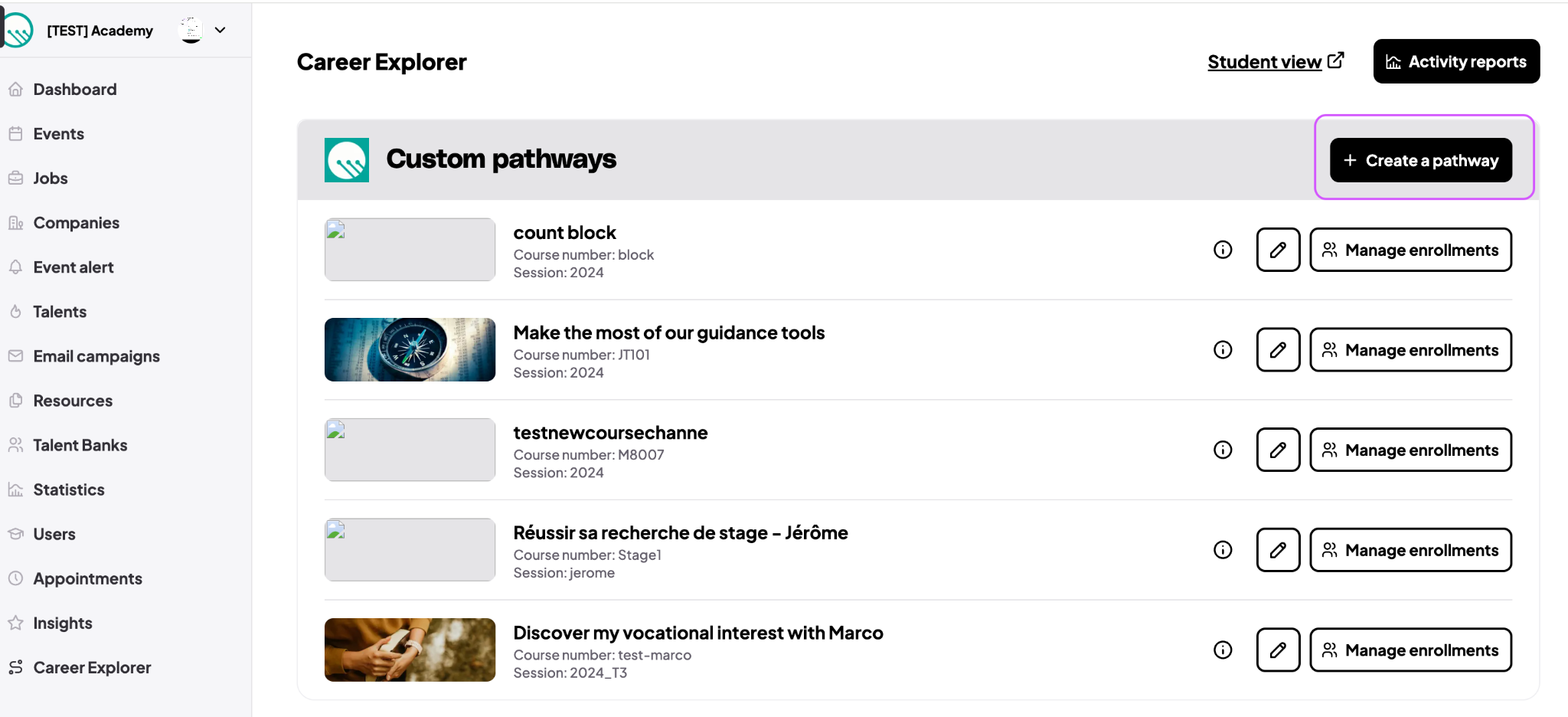Click the Activity reports button
Screen dimensions: 1568x717
click(1456, 61)
